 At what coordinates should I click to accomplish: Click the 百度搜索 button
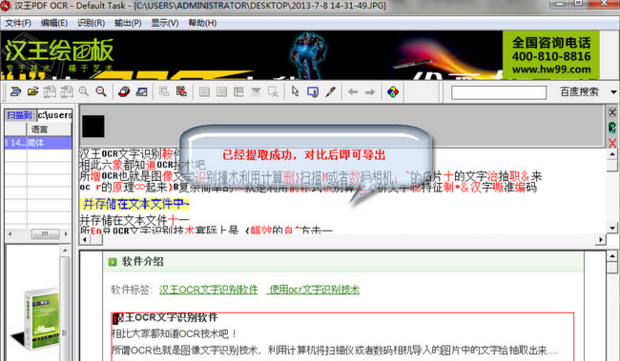579,92
